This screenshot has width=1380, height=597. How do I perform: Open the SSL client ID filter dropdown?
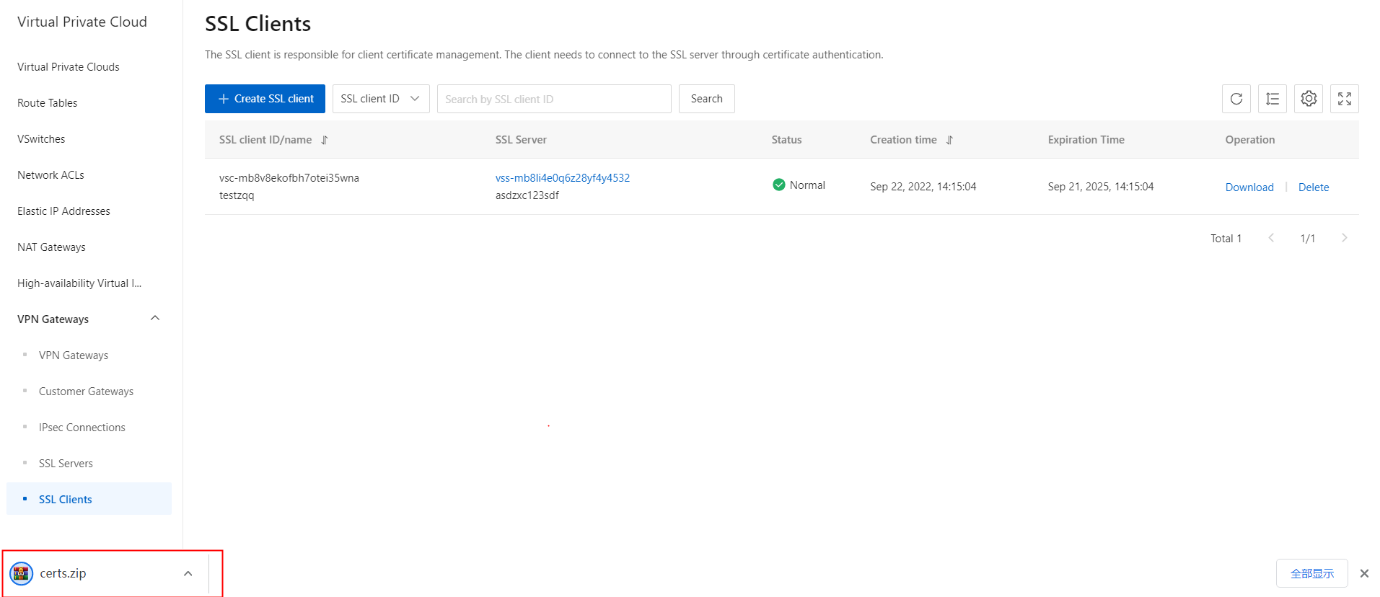point(381,99)
